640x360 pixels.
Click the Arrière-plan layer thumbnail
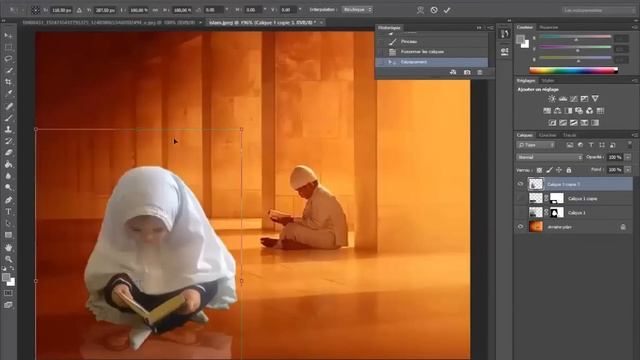536,227
